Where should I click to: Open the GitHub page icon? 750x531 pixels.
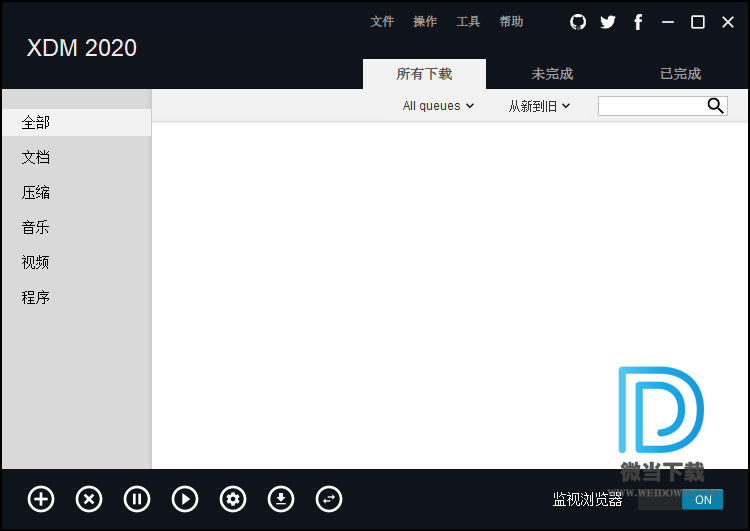tap(578, 22)
